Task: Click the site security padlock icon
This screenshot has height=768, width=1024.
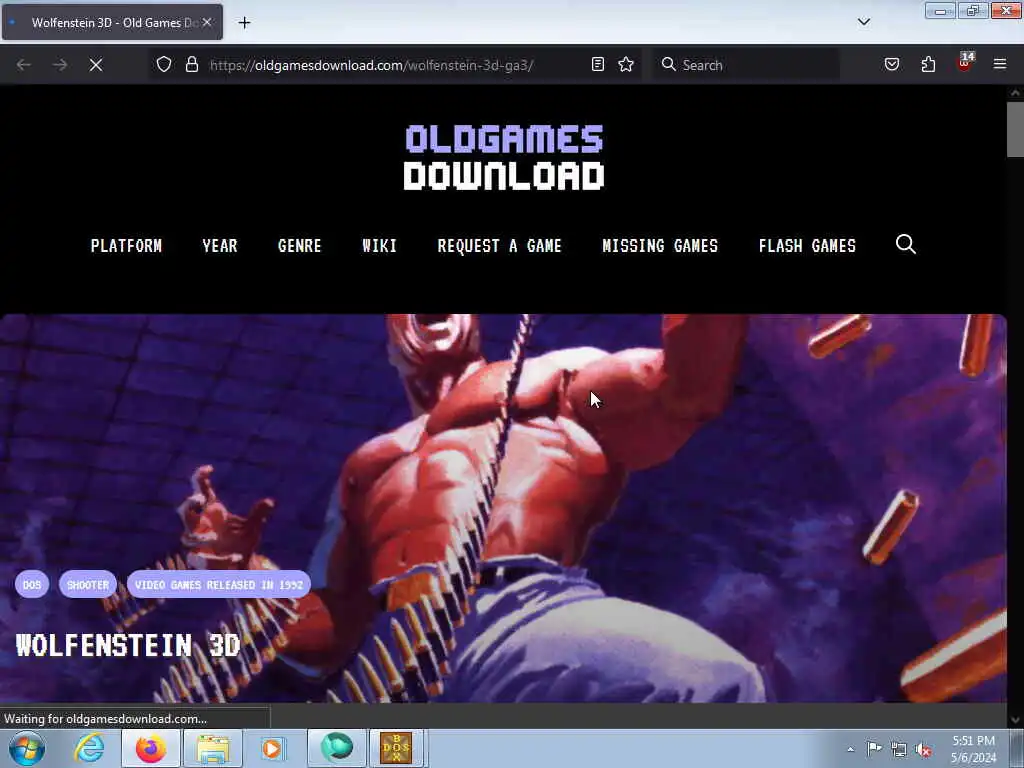Action: pyautogui.click(x=191, y=65)
